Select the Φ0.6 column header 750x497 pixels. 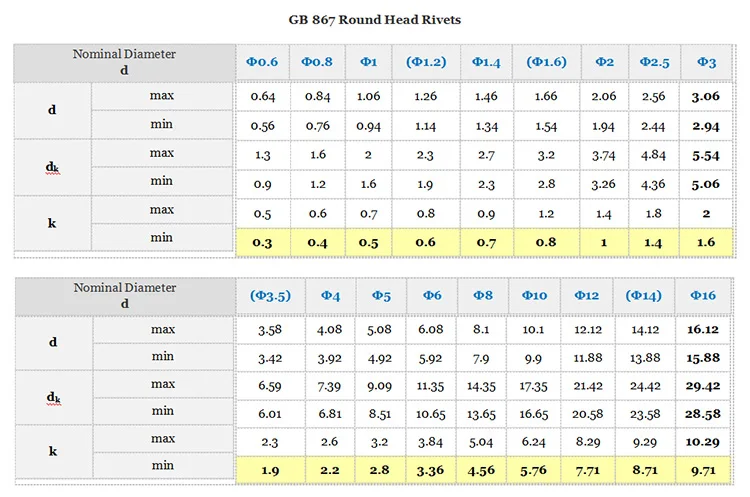(263, 62)
